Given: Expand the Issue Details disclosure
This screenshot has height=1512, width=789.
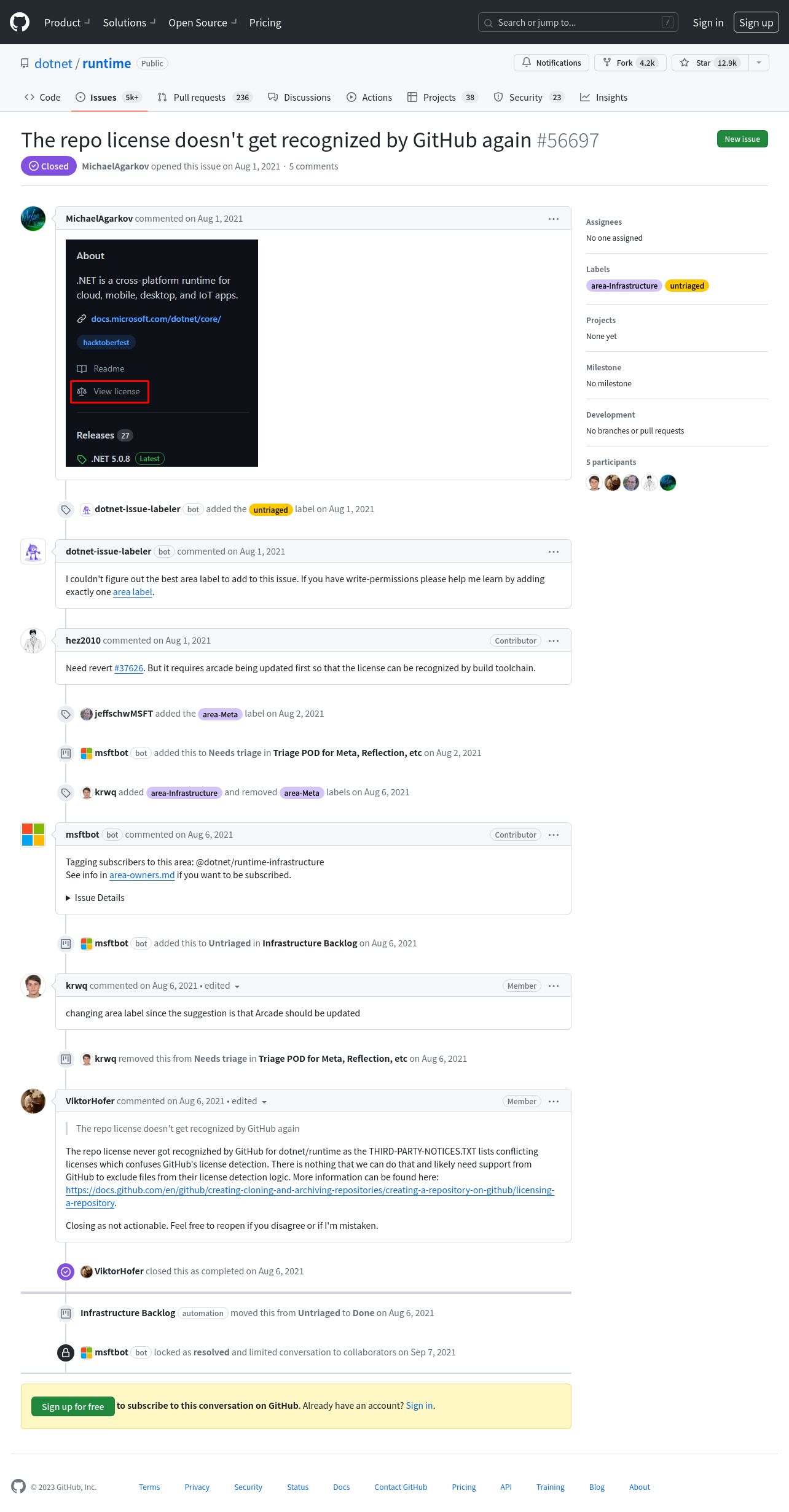Looking at the screenshot, I should click(95, 898).
